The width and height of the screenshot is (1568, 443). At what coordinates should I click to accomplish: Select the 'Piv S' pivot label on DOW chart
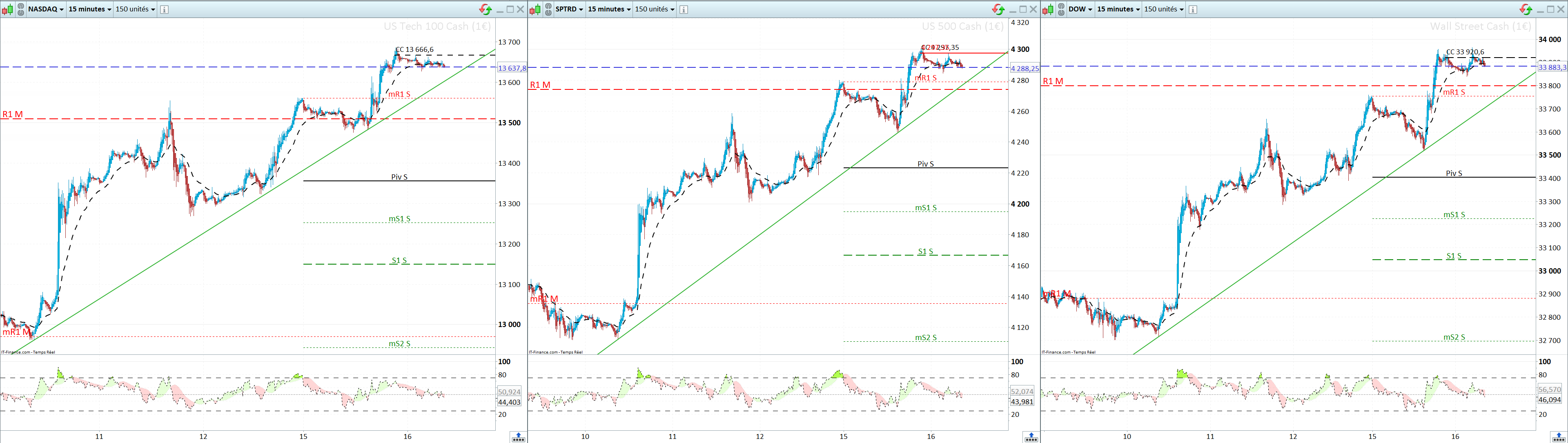(x=1454, y=174)
